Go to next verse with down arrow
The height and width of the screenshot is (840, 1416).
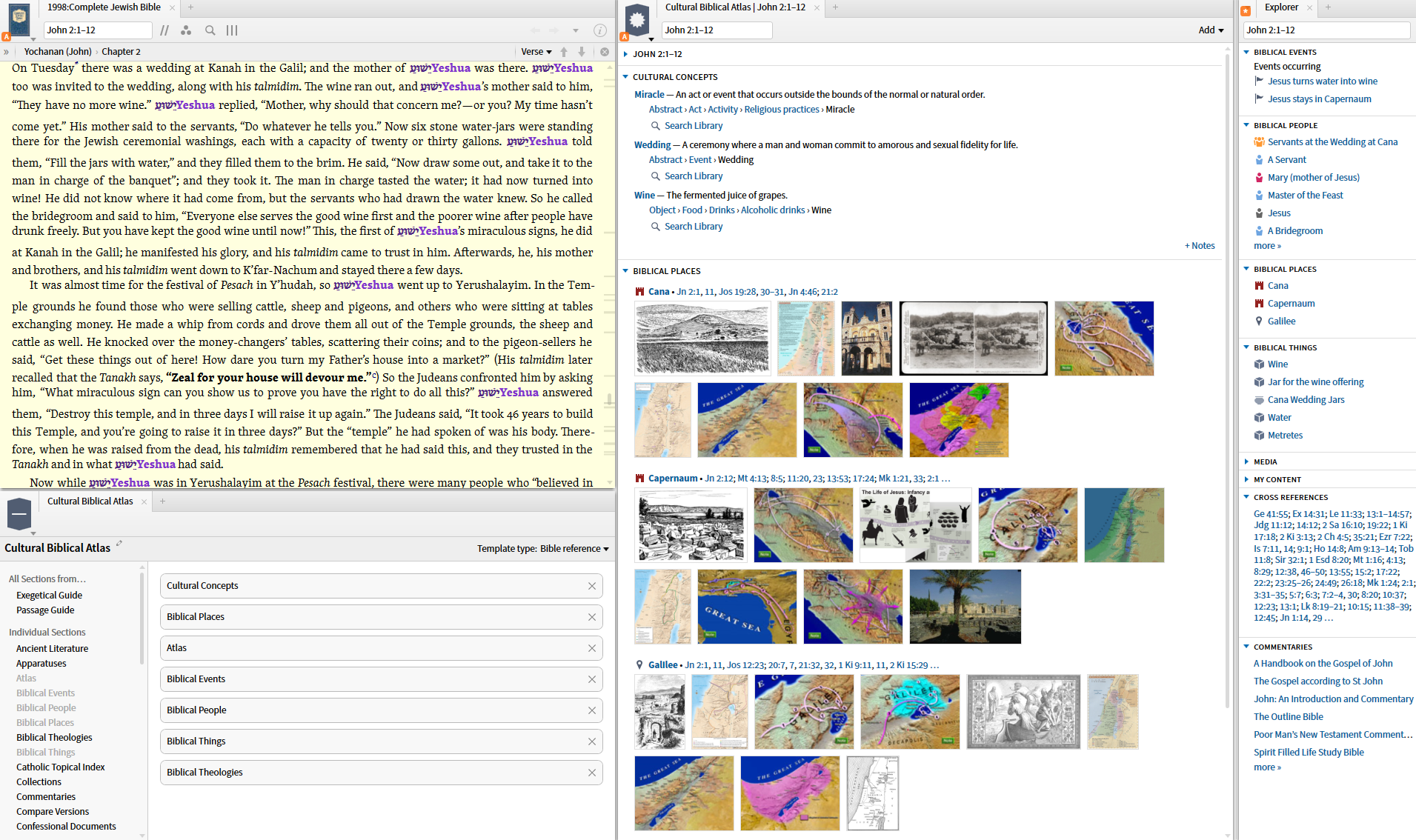pyautogui.click(x=582, y=52)
